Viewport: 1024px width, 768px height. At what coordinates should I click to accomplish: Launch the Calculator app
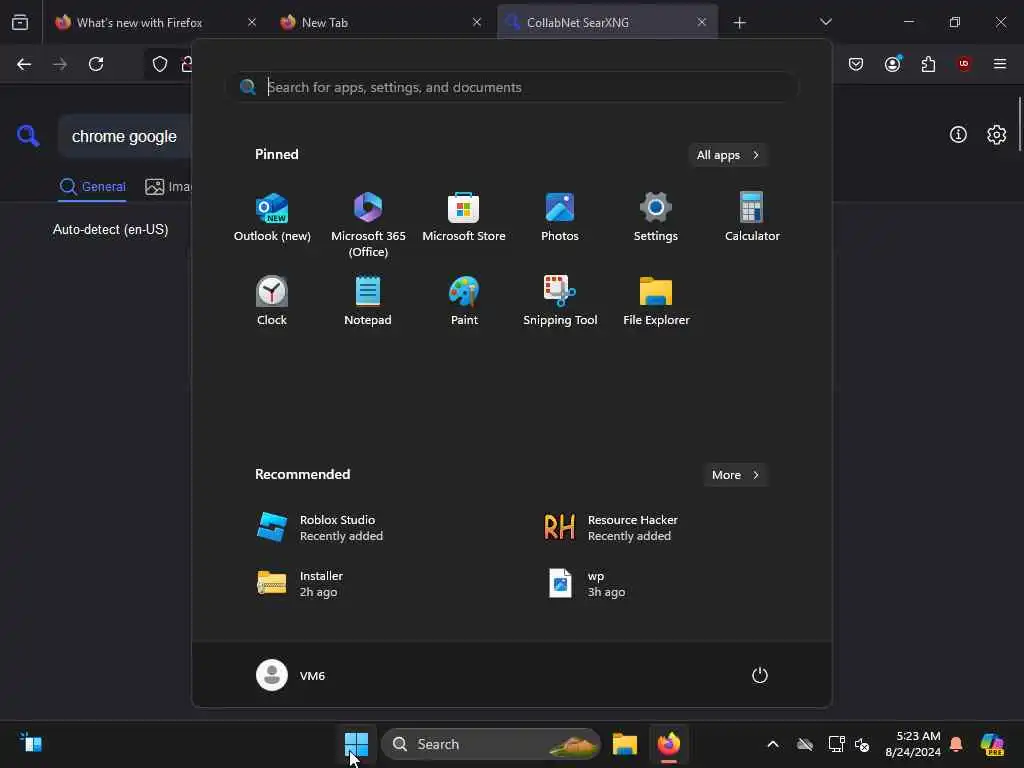point(752,217)
